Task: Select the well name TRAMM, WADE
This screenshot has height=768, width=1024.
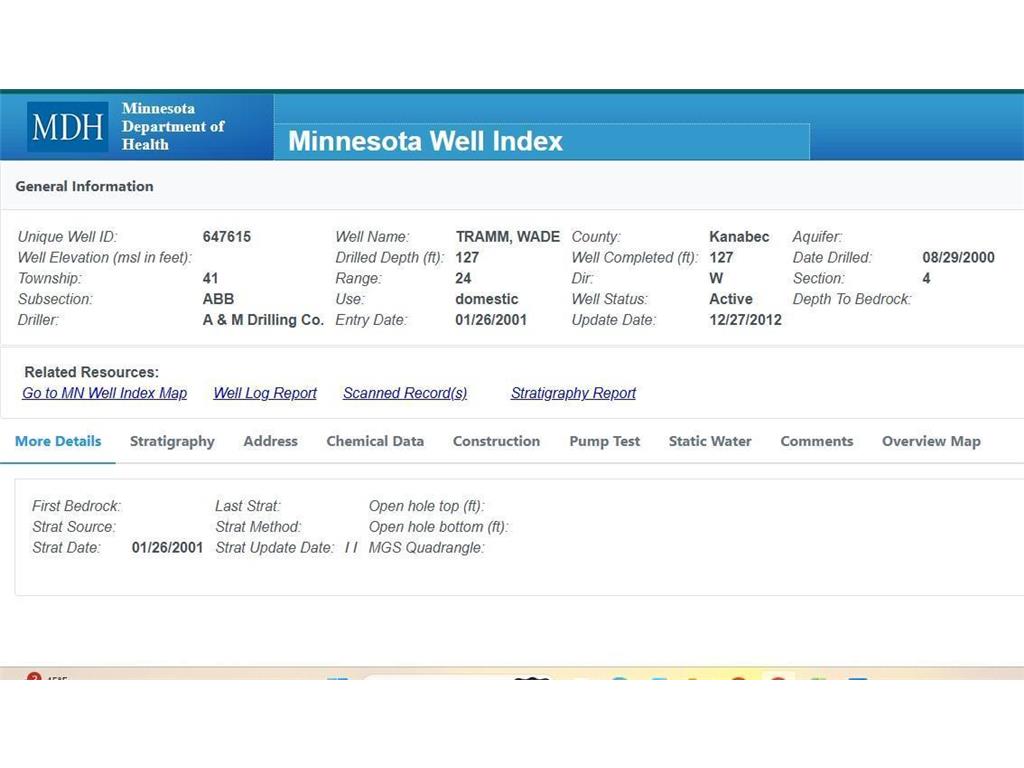Action: (x=507, y=236)
